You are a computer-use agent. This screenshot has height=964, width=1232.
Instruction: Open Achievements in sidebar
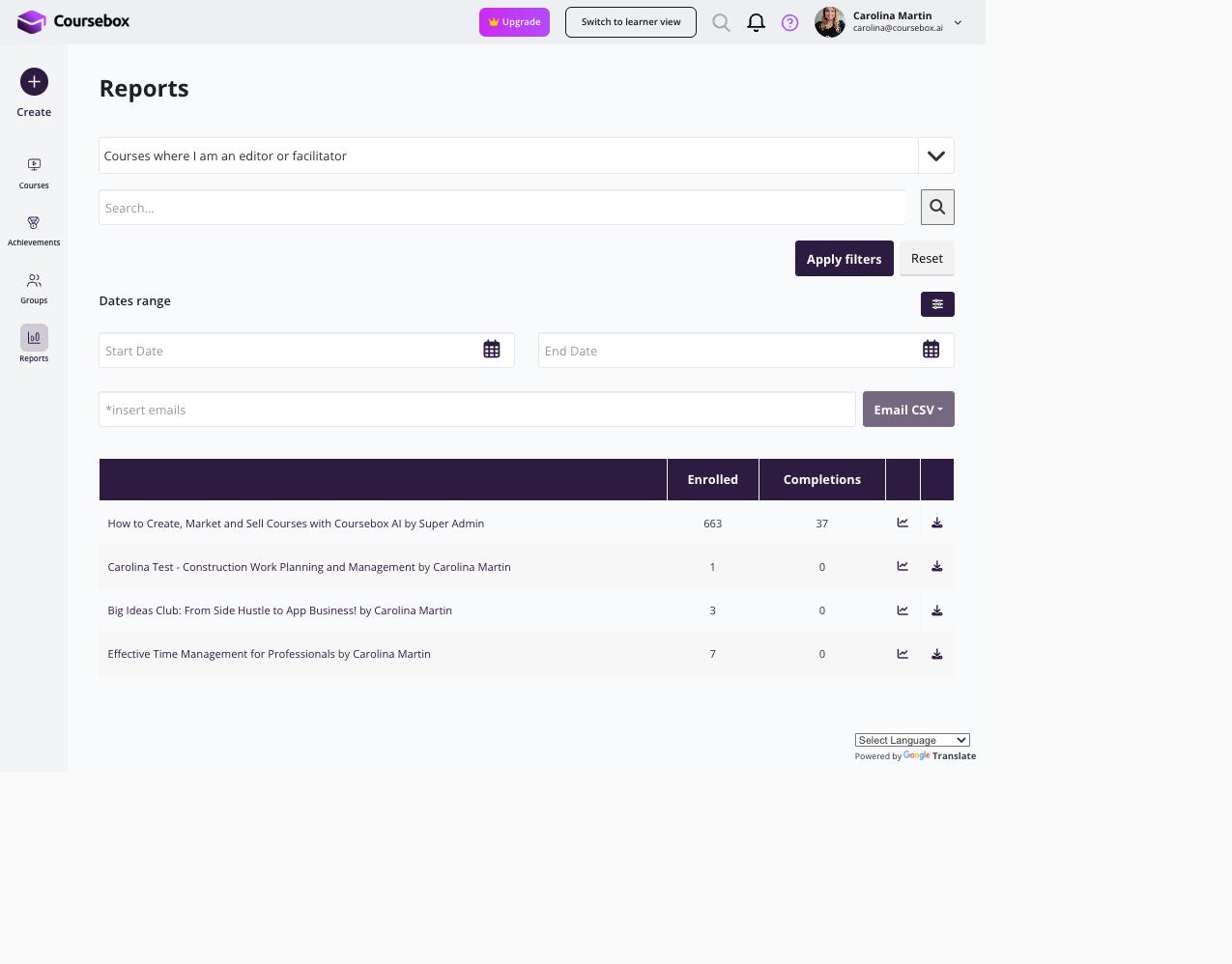34,231
